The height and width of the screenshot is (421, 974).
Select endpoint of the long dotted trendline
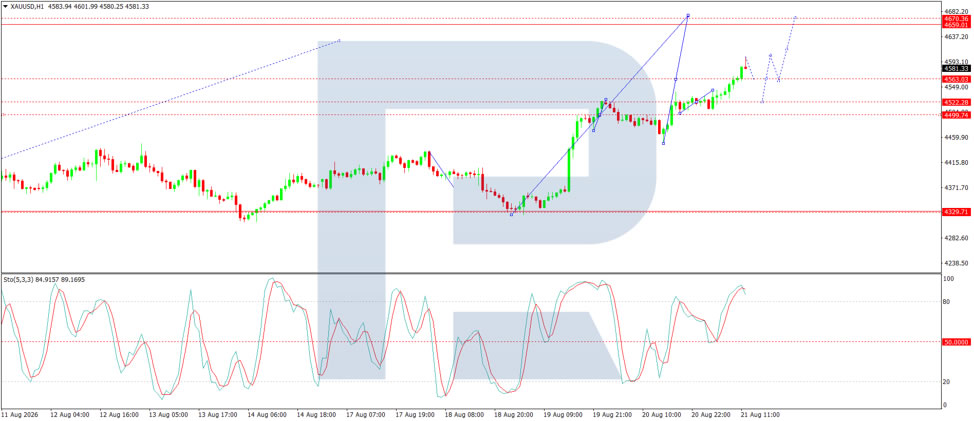point(339,41)
